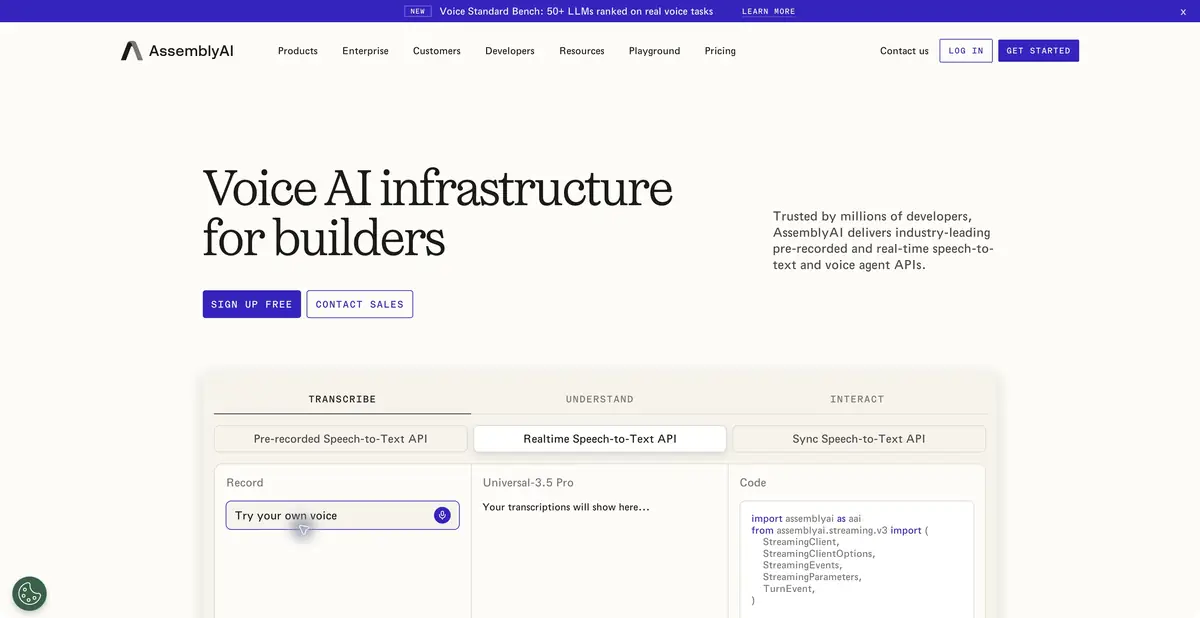Dismiss the announcement banner

point(1183,11)
